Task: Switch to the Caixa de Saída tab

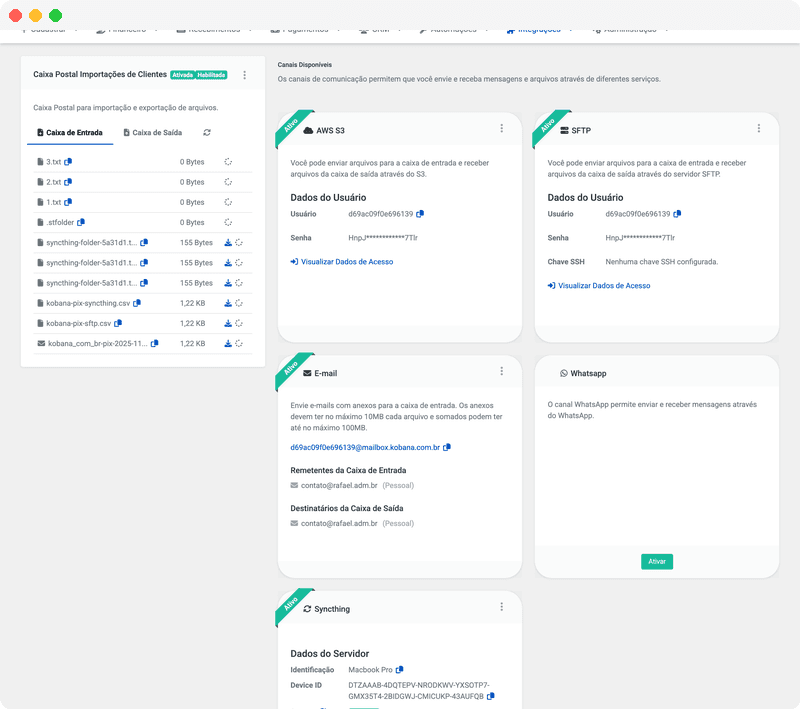Action: tap(156, 131)
